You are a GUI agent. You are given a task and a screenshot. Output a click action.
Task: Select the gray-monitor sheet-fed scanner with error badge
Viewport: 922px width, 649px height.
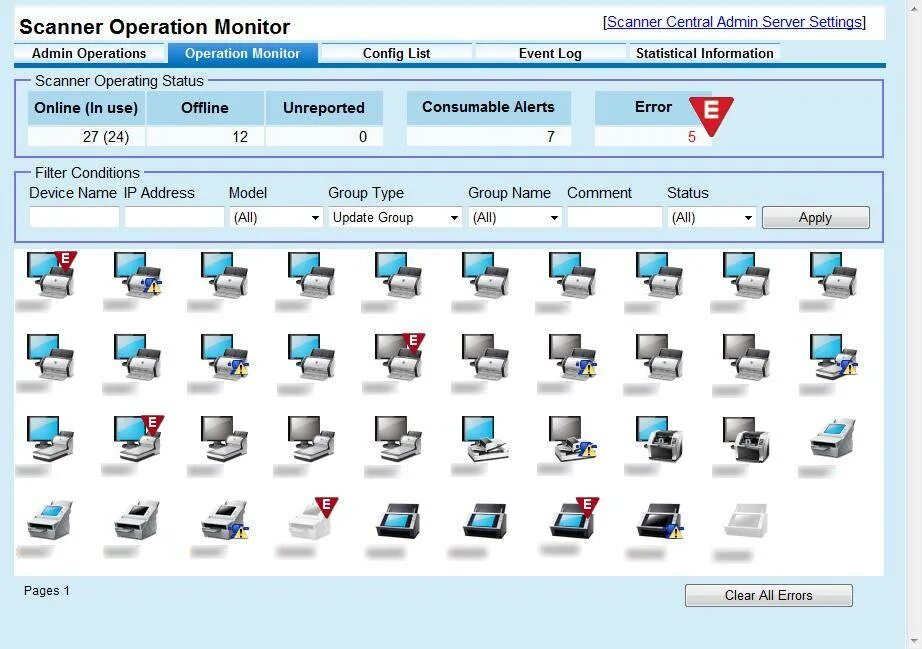(x=399, y=356)
